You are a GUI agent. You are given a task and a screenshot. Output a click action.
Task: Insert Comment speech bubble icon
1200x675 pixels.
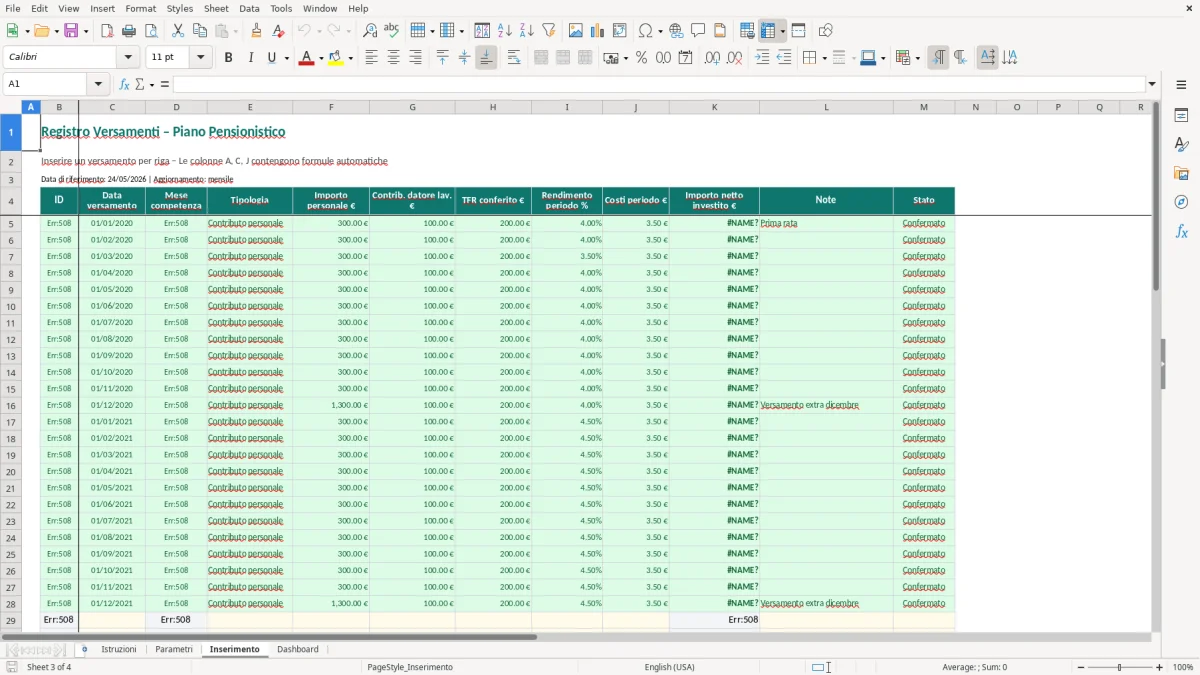[x=699, y=31]
